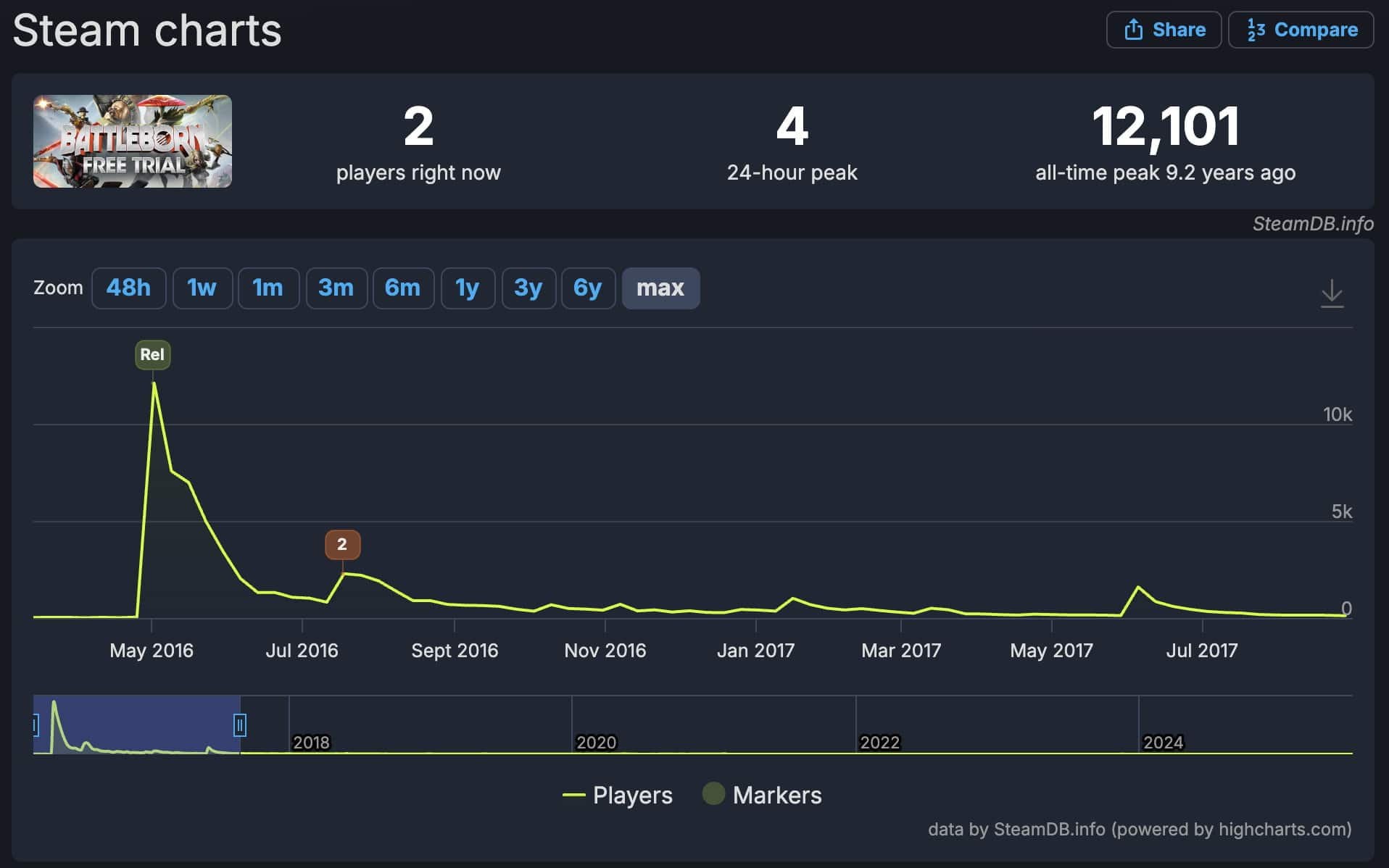Image resolution: width=1389 pixels, height=868 pixels.
Task: Click the Share button
Action: point(1164,30)
